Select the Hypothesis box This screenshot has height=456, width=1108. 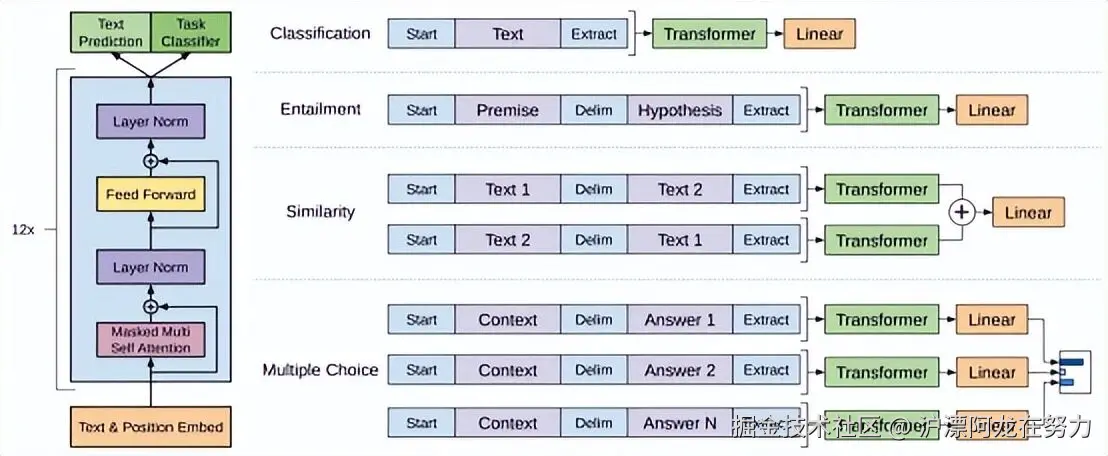(x=680, y=110)
